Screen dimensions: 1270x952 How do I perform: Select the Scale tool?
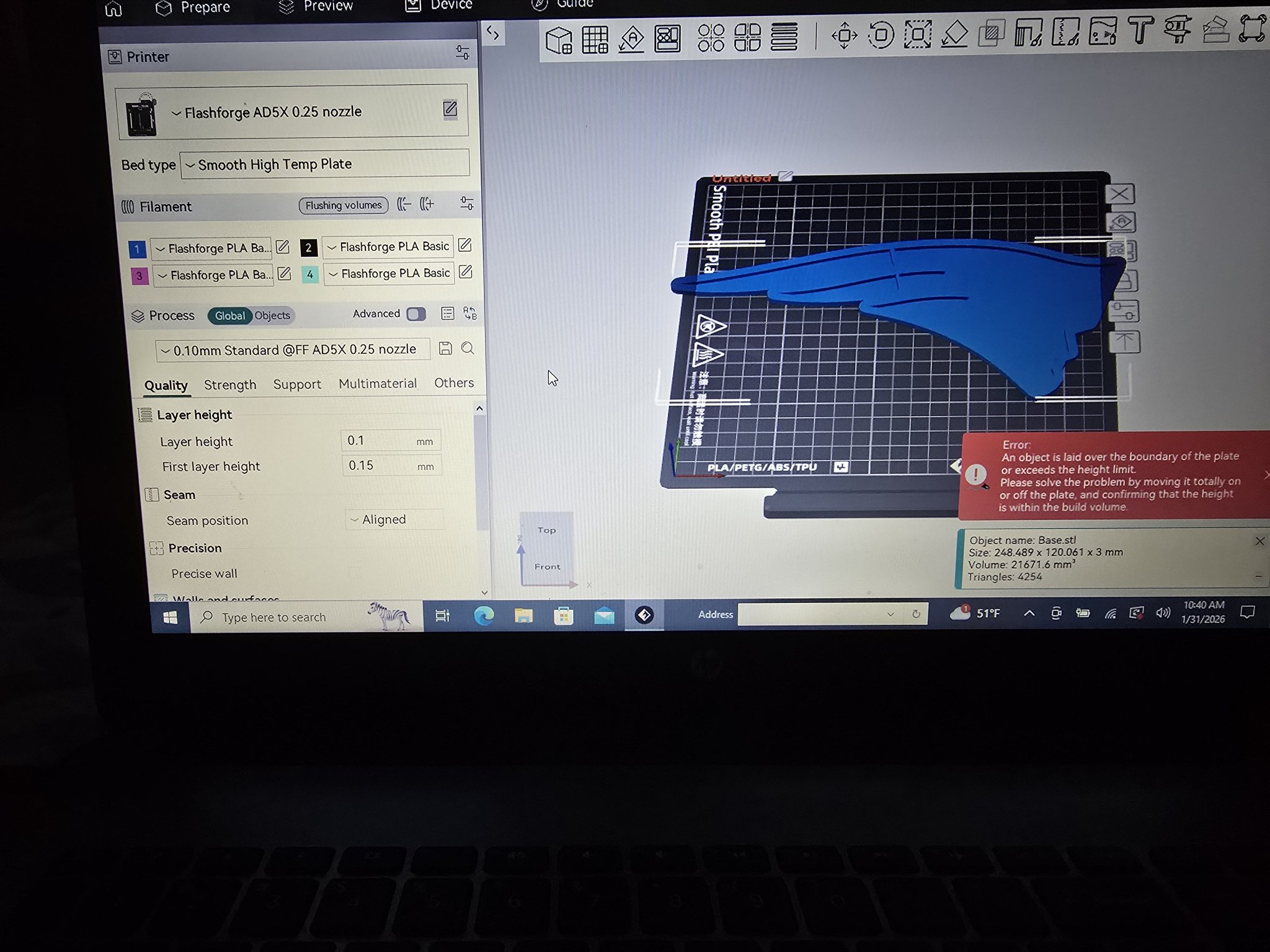[x=917, y=34]
